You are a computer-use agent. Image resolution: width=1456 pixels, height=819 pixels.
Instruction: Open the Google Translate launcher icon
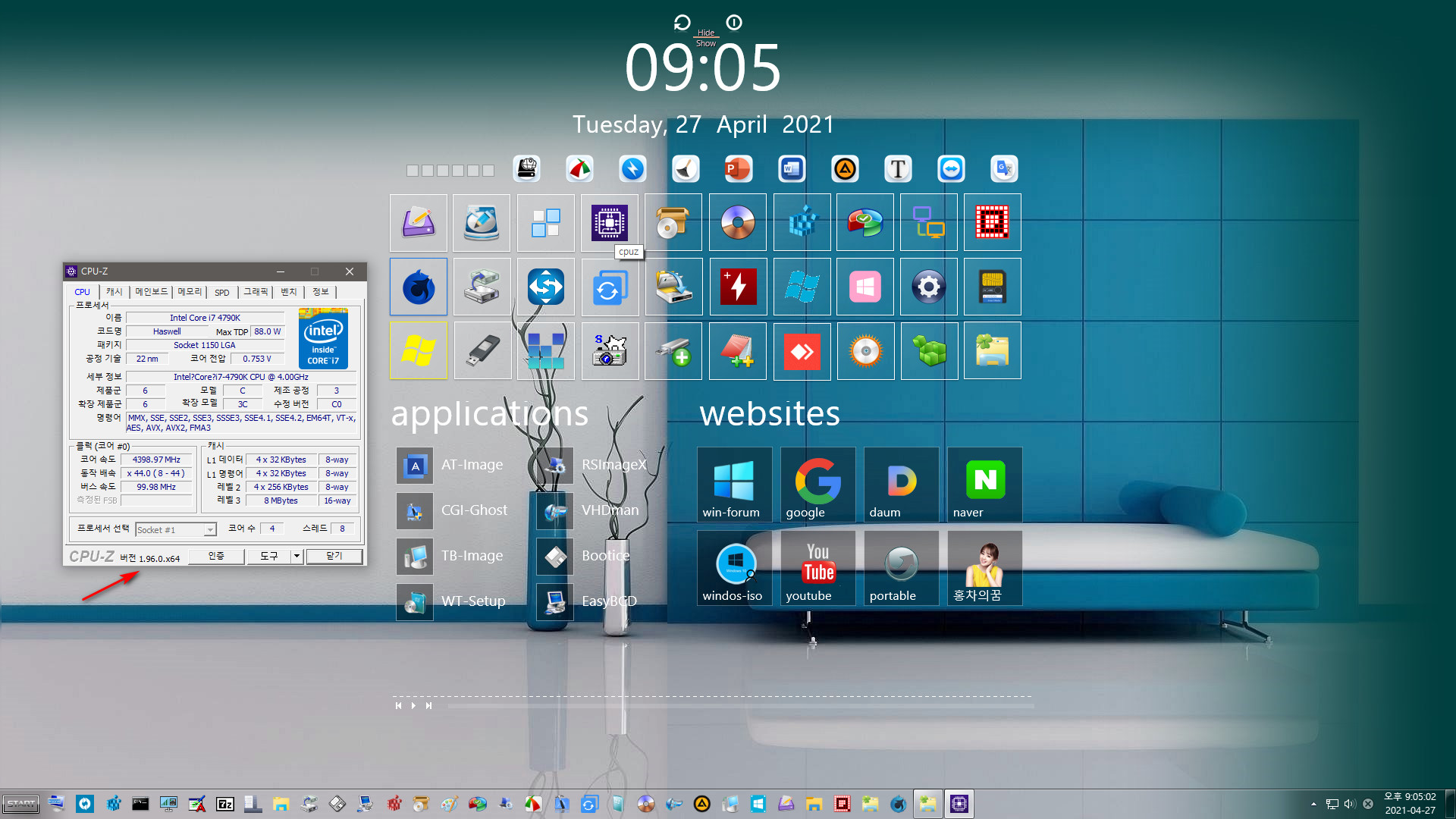tap(1004, 168)
